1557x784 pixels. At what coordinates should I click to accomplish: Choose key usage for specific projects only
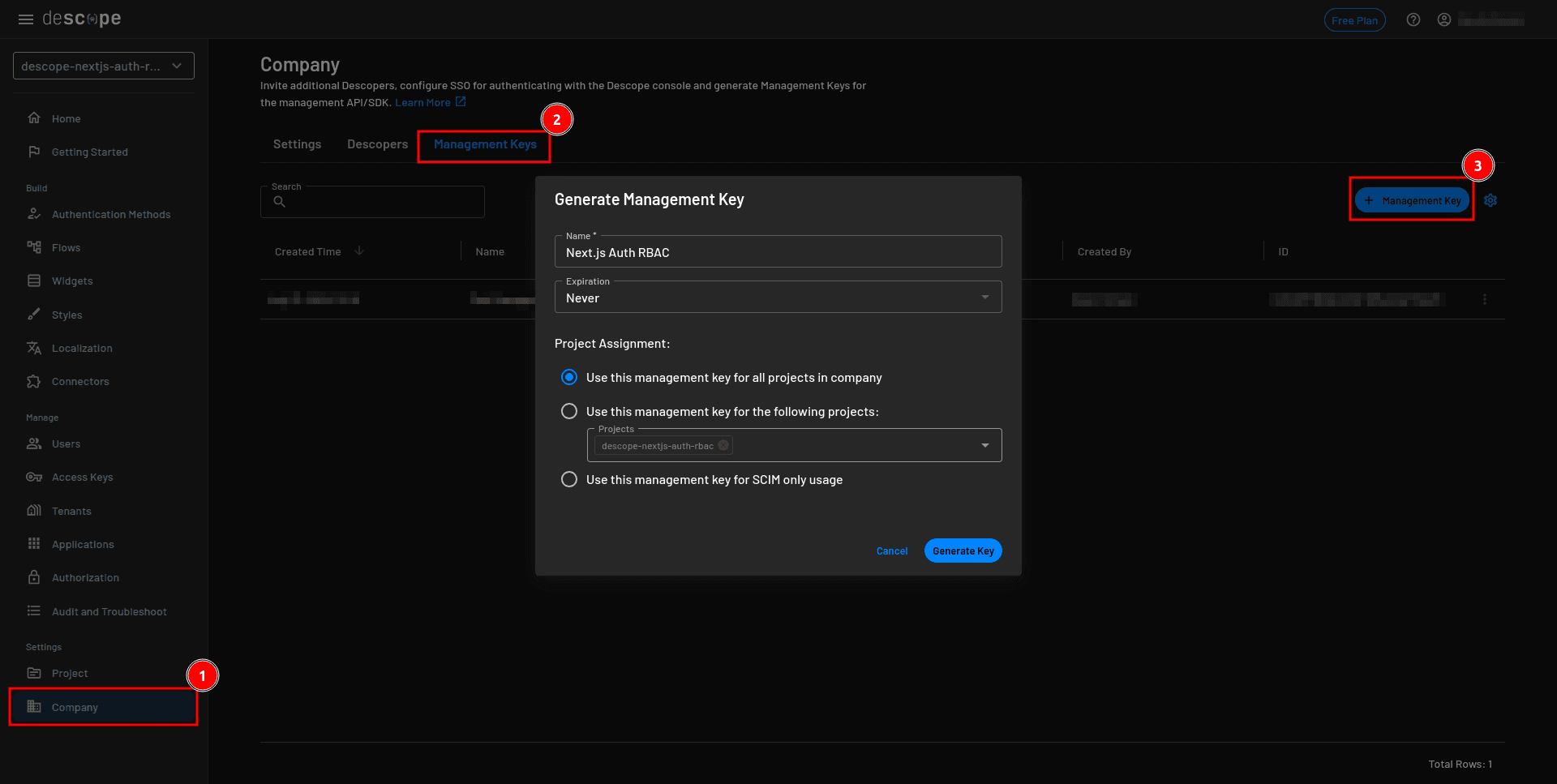(569, 411)
